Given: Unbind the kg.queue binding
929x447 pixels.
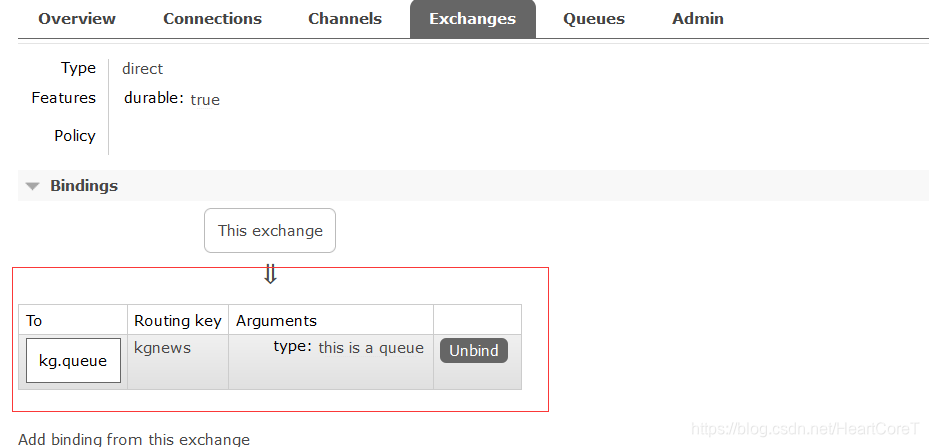Looking at the screenshot, I should click(473, 350).
